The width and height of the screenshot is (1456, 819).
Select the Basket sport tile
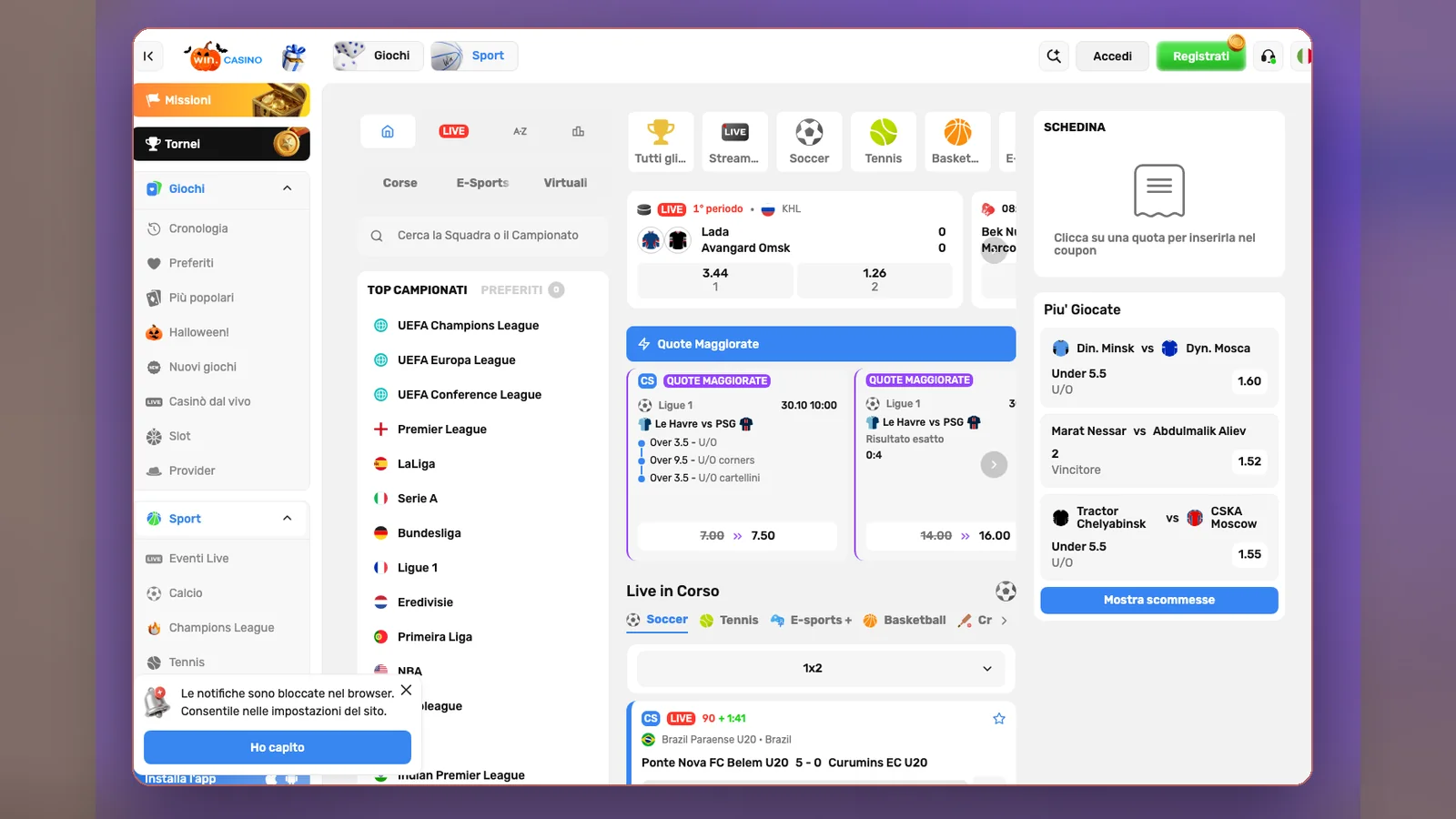point(957,142)
